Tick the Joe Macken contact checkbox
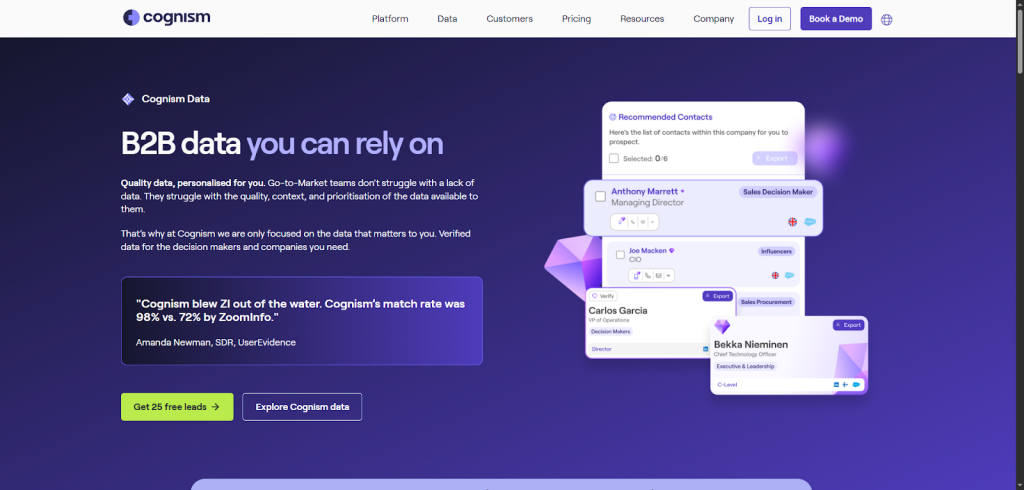This screenshot has width=1024, height=490. (x=620, y=254)
